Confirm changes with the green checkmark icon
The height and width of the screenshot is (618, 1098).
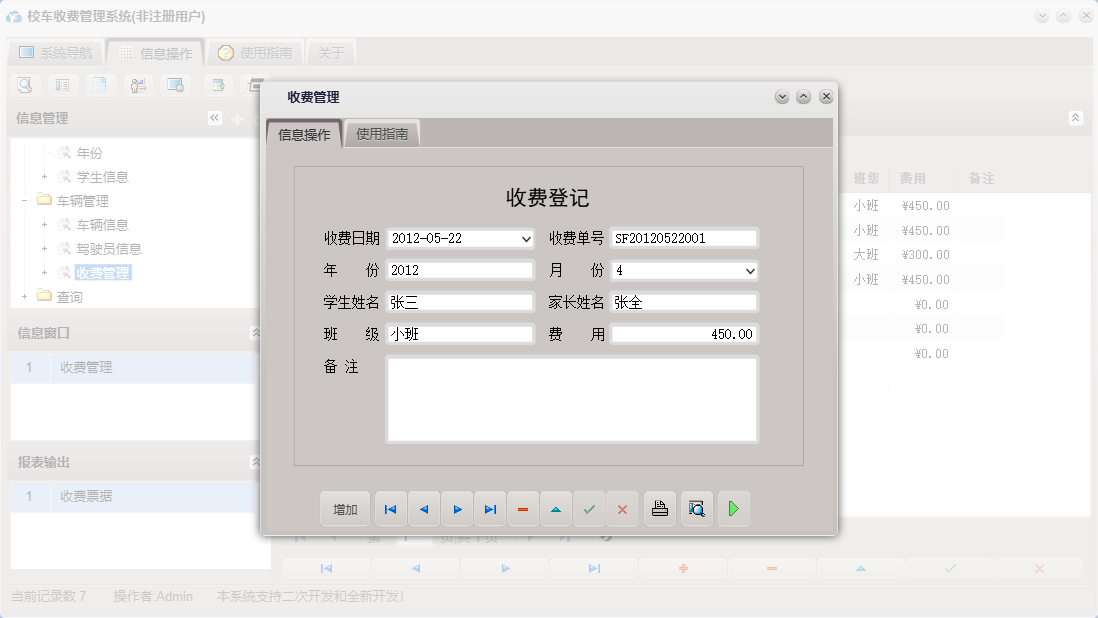(589, 509)
